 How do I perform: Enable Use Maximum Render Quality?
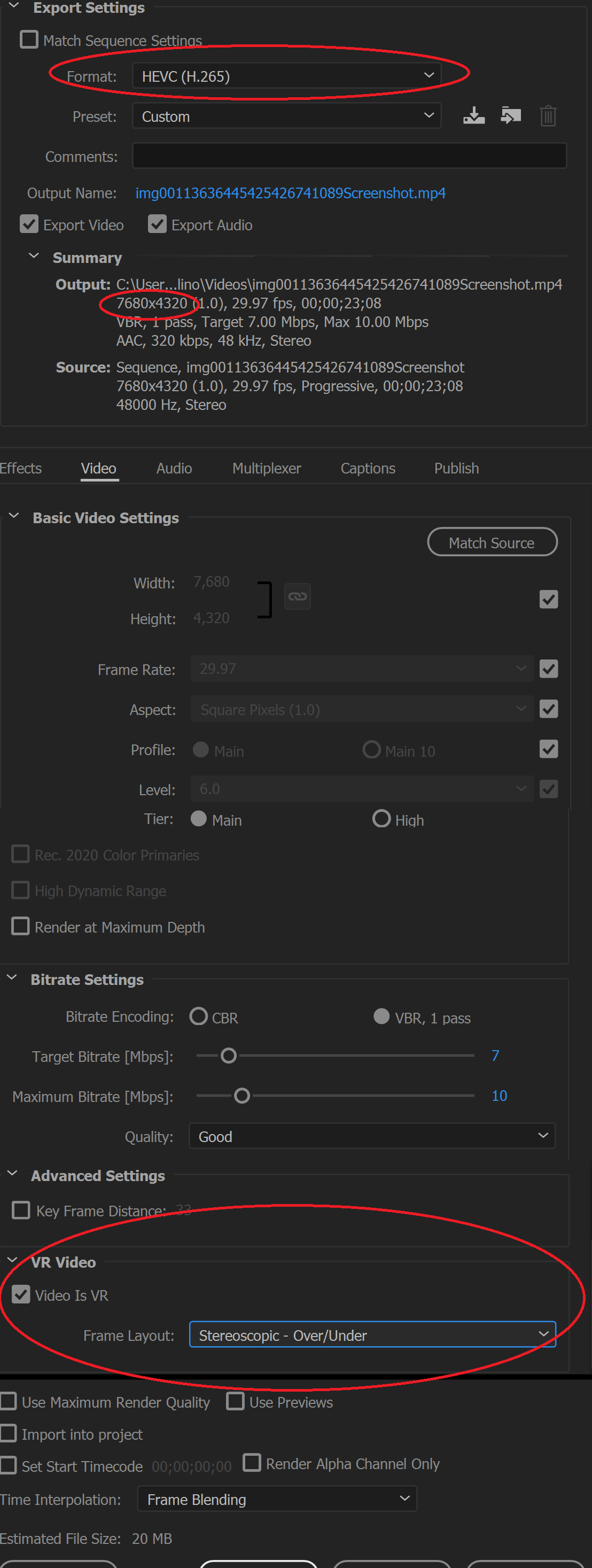coord(9,1402)
